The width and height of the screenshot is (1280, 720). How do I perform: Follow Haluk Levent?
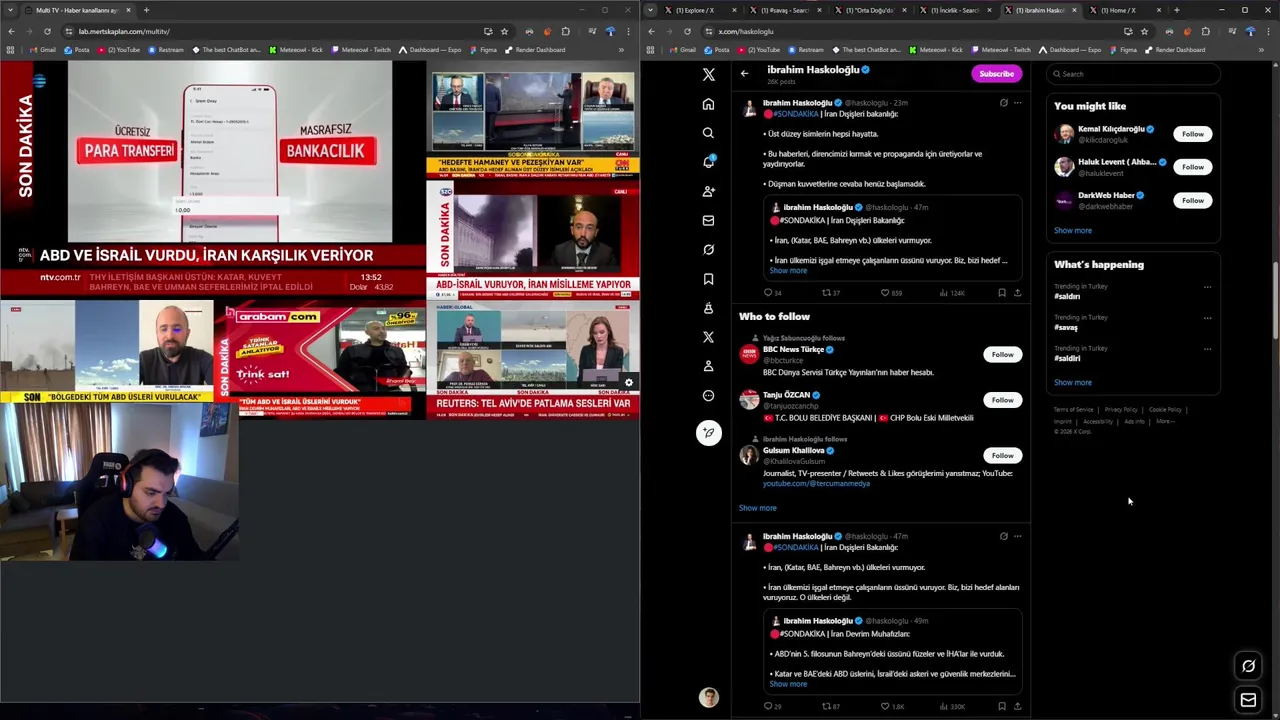[1192, 167]
